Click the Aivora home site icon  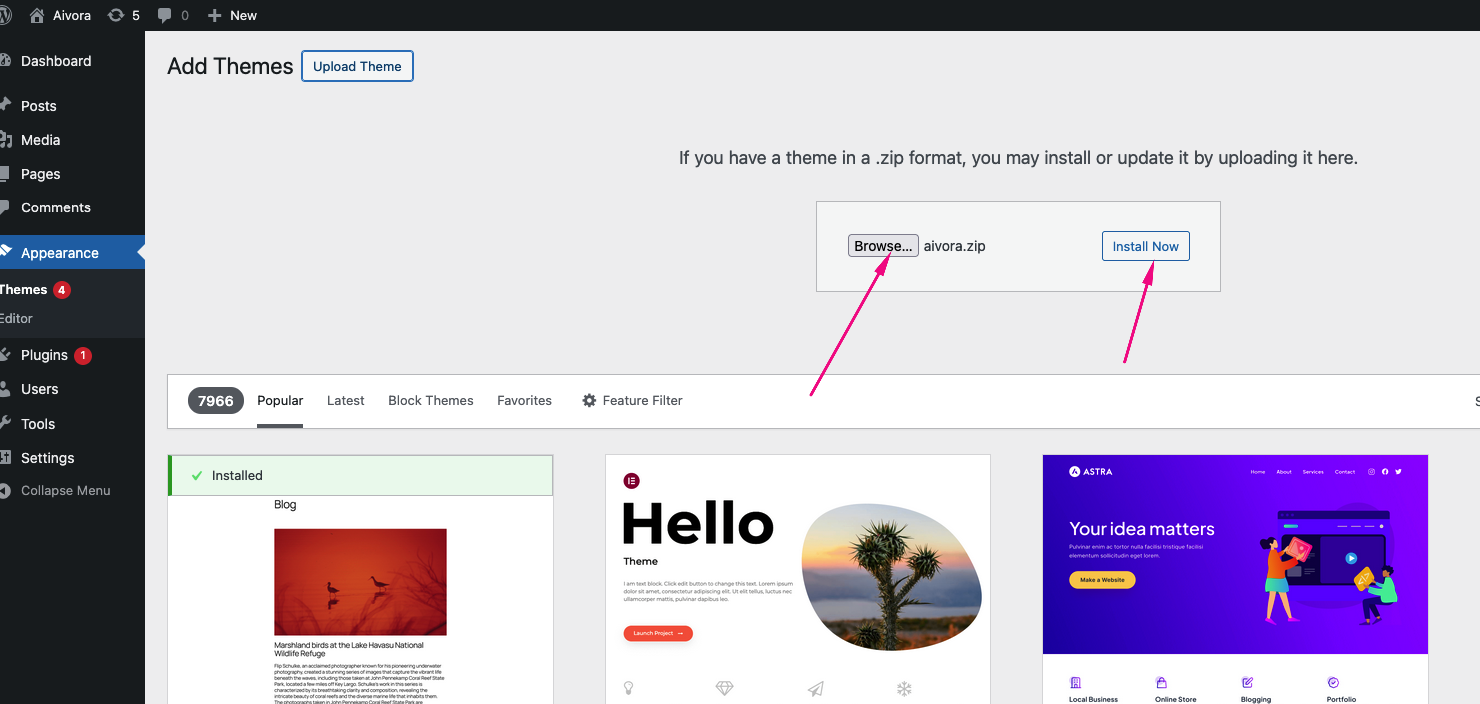click(37, 15)
